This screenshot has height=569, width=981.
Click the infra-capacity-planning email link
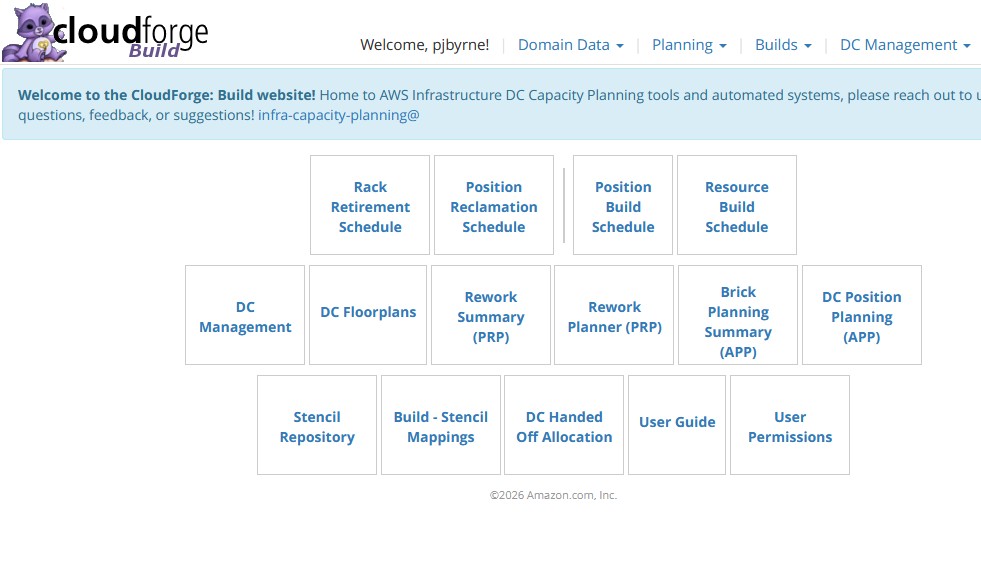pos(338,115)
